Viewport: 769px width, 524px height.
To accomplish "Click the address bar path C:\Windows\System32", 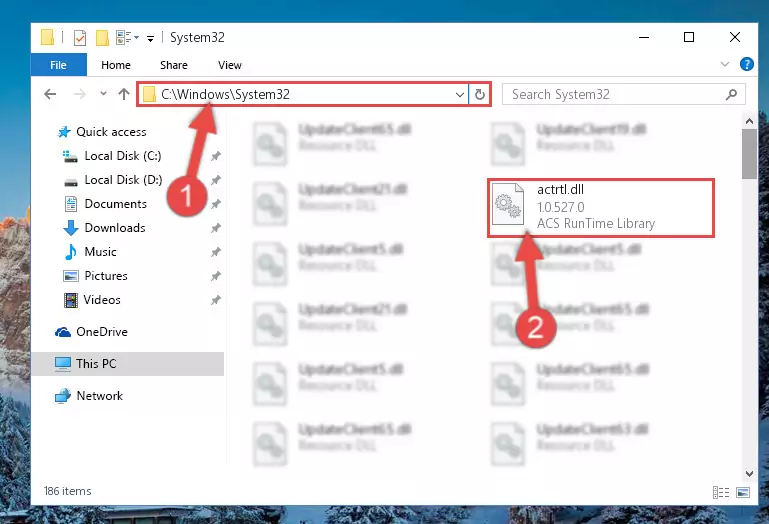I will [226, 94].
